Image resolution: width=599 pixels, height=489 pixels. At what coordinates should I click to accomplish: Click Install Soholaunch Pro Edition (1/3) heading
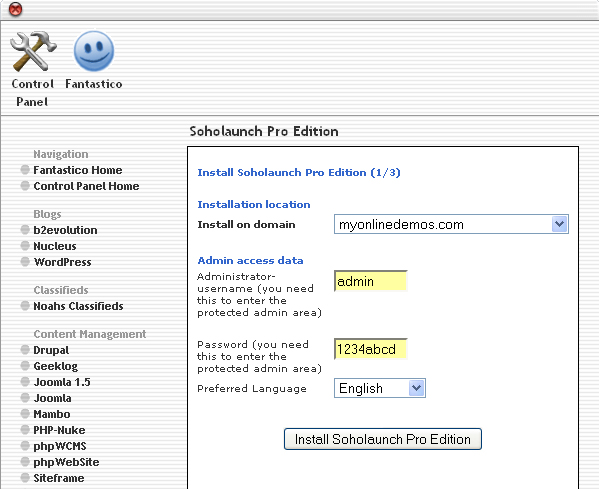299,173
